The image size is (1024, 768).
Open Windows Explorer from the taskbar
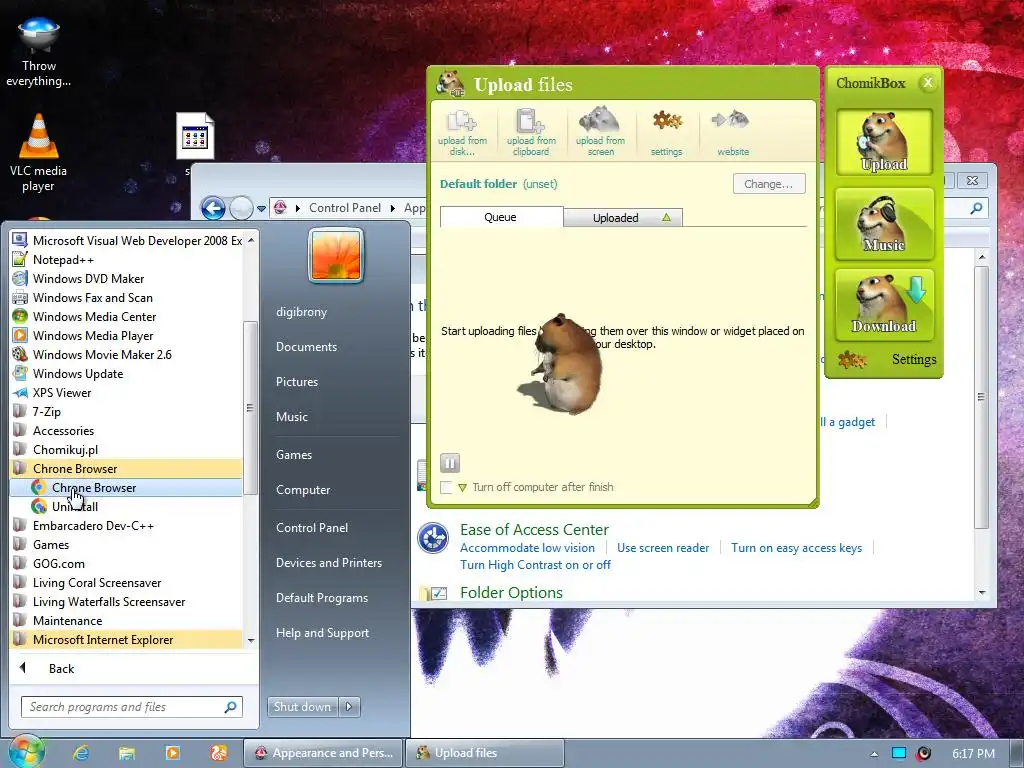click(x=127, y=753)
